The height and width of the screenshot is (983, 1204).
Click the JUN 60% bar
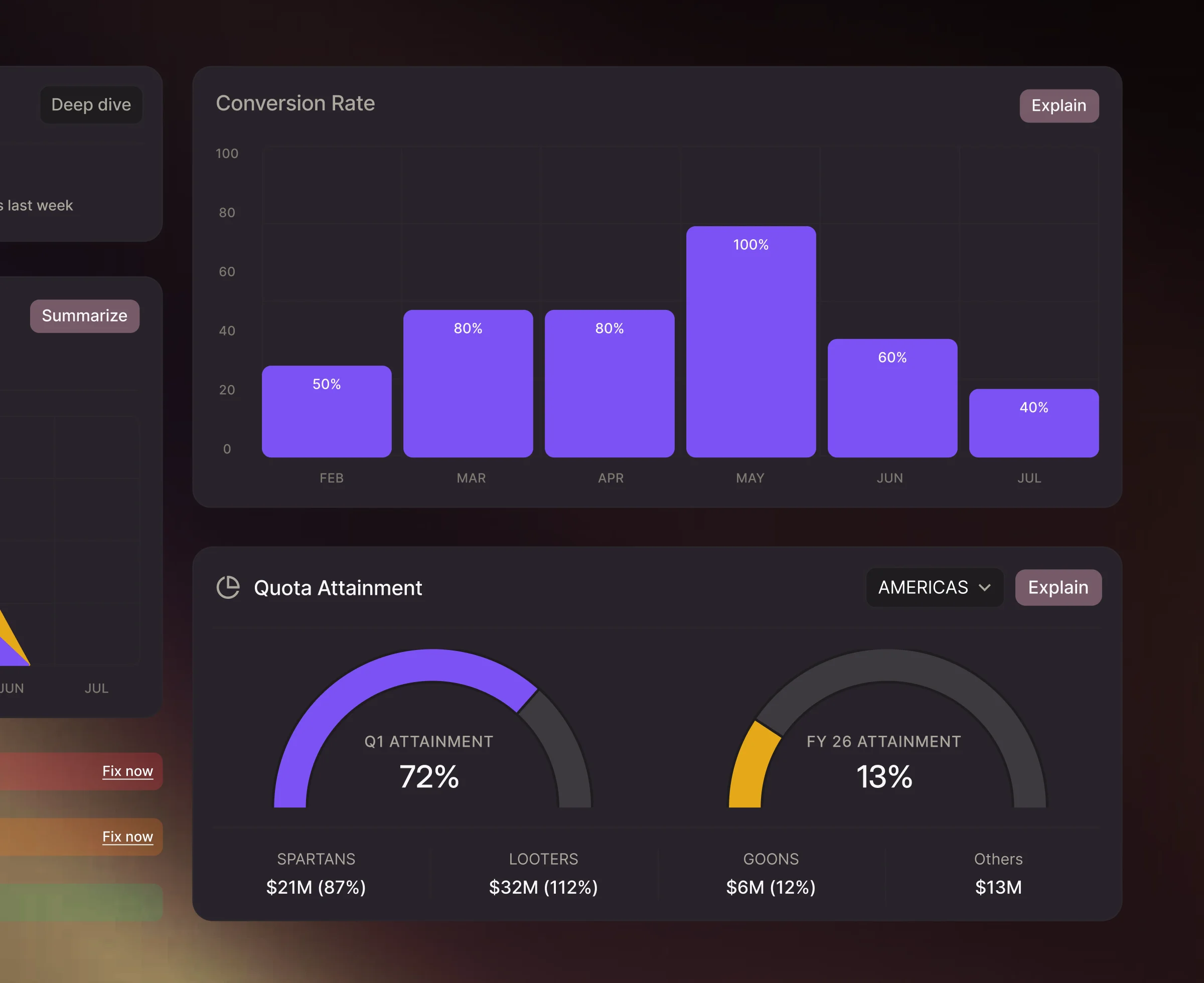tap(892, 398)
